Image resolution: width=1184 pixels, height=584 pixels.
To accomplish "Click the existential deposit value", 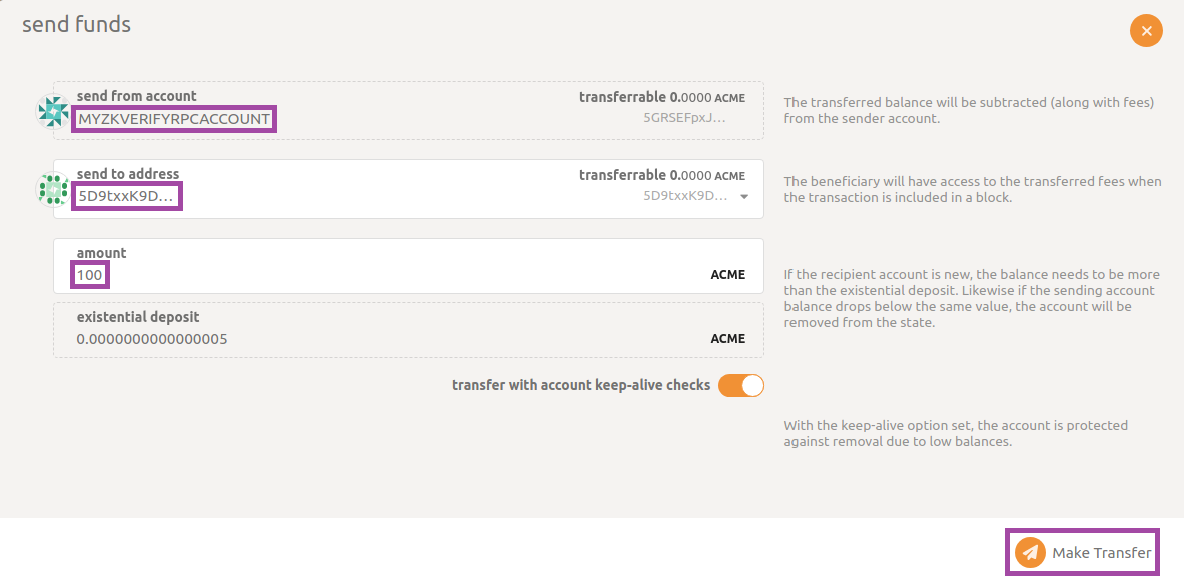I will coord(152,339).
